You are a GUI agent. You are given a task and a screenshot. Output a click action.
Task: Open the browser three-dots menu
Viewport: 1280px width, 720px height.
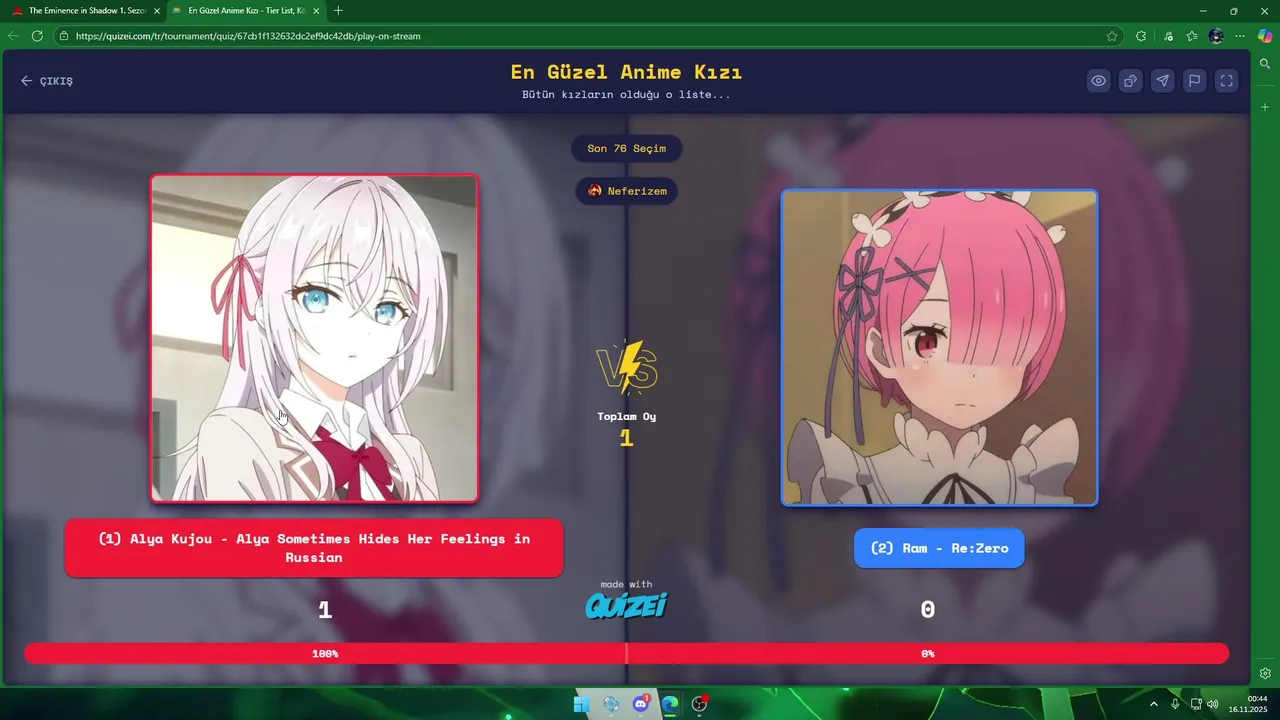click(x=1240, y=36)
